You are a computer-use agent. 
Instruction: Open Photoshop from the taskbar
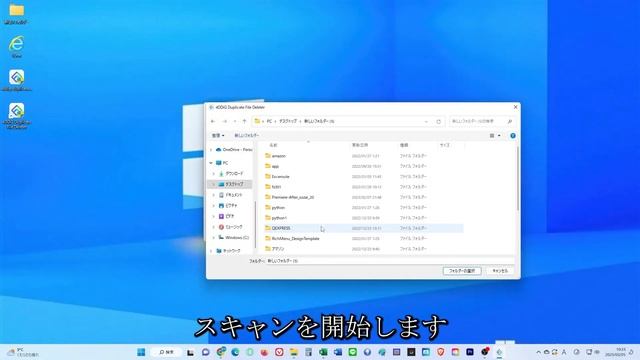(x=470, y=352)
